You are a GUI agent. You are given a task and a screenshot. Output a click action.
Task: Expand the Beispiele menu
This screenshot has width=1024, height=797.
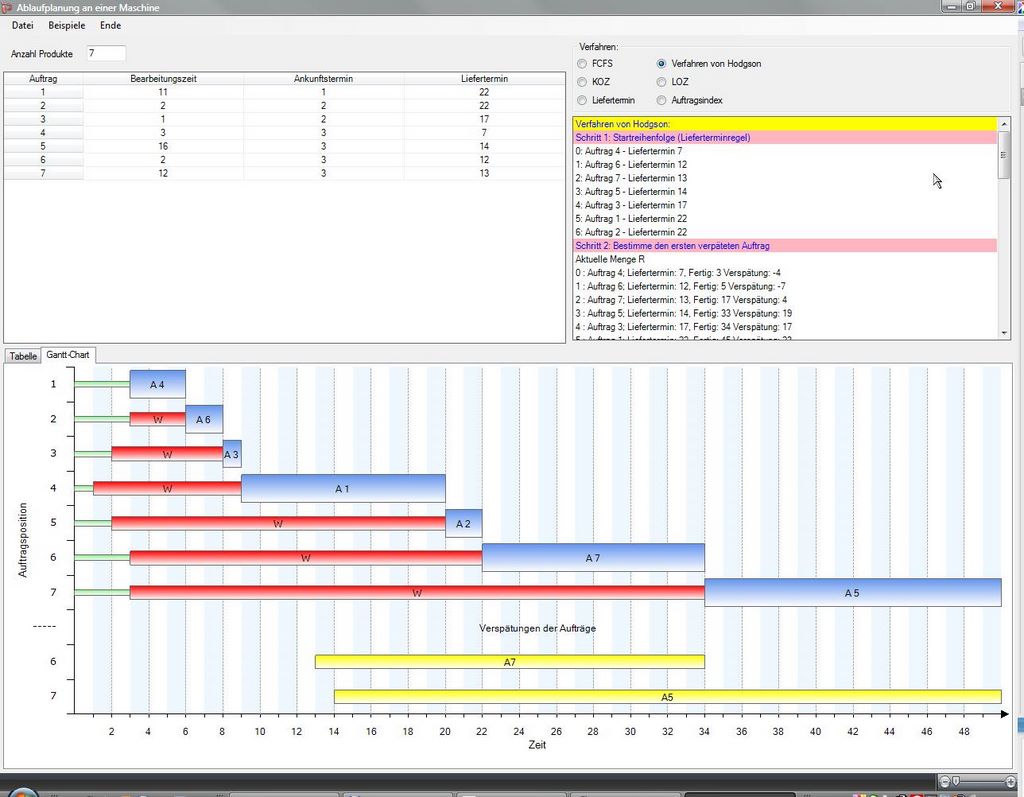(66, 25)
